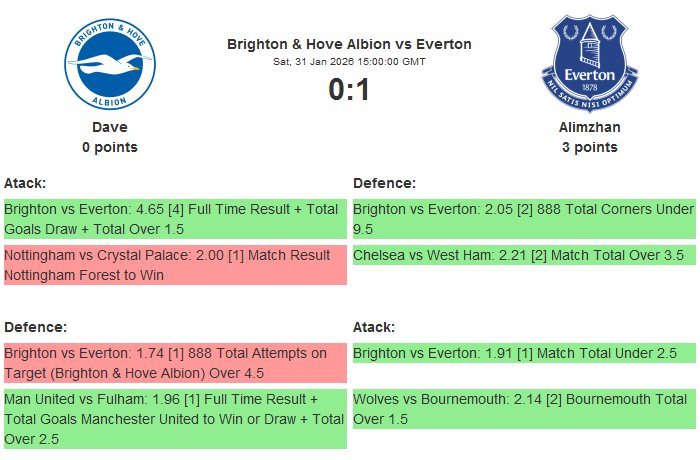
Task: Open the Draw + Total Over 1.5 bet
Action: coord(175,219)
